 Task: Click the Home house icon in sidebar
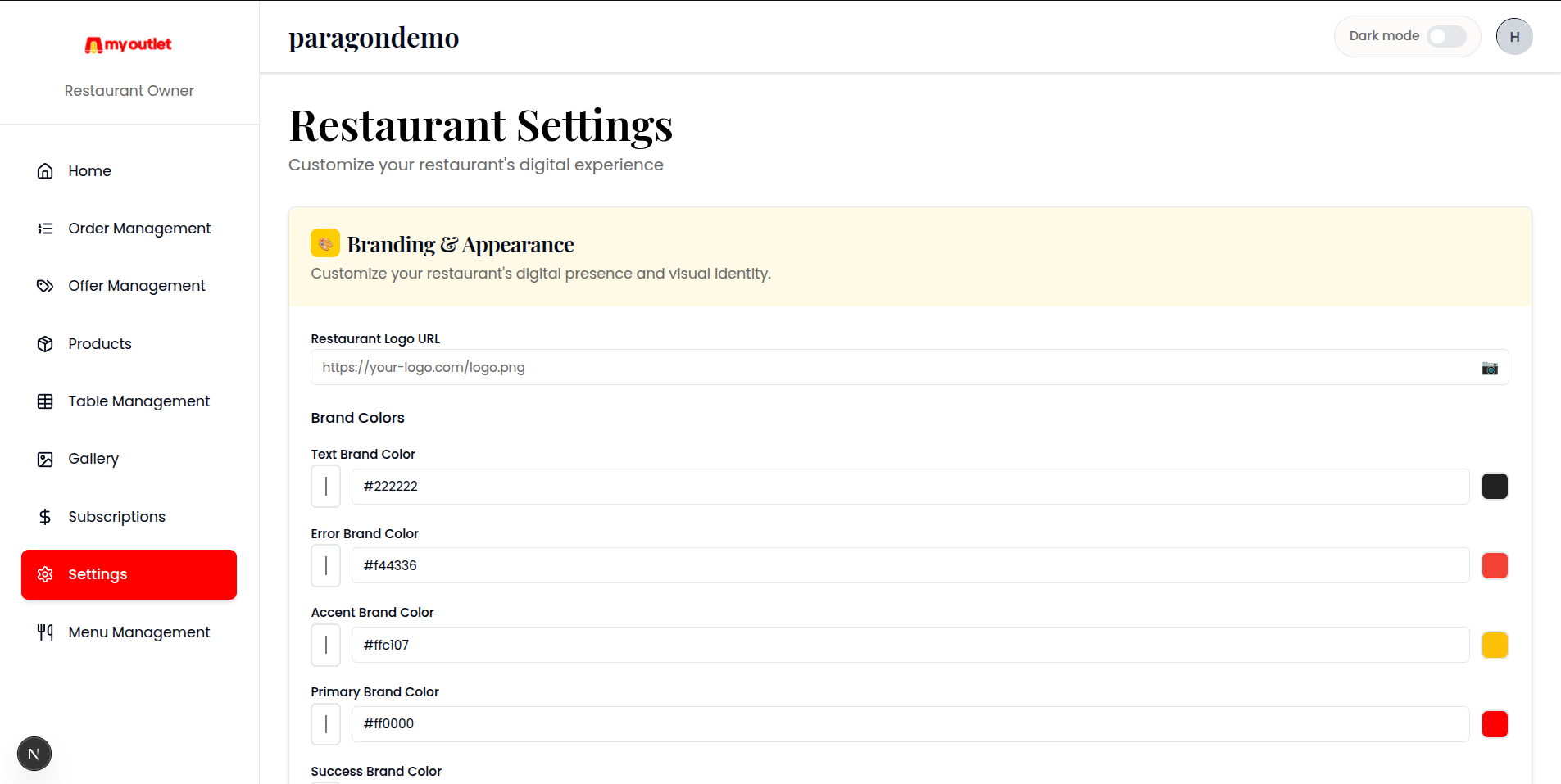[45, 171]
